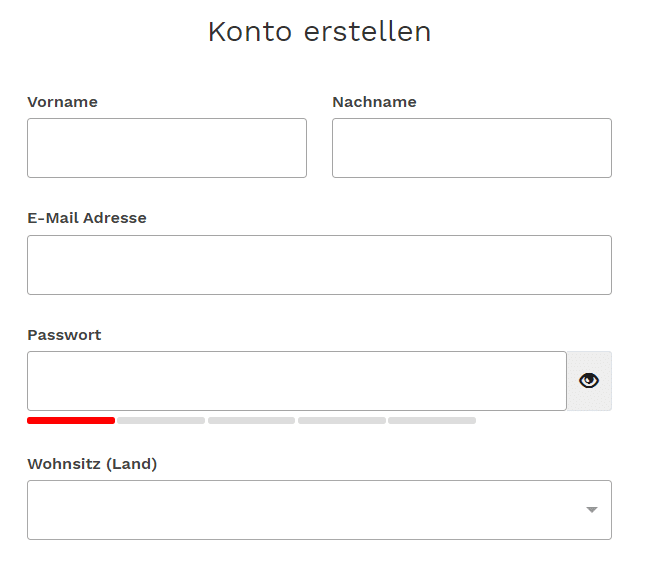Click inside the Vorname text field

167,148
